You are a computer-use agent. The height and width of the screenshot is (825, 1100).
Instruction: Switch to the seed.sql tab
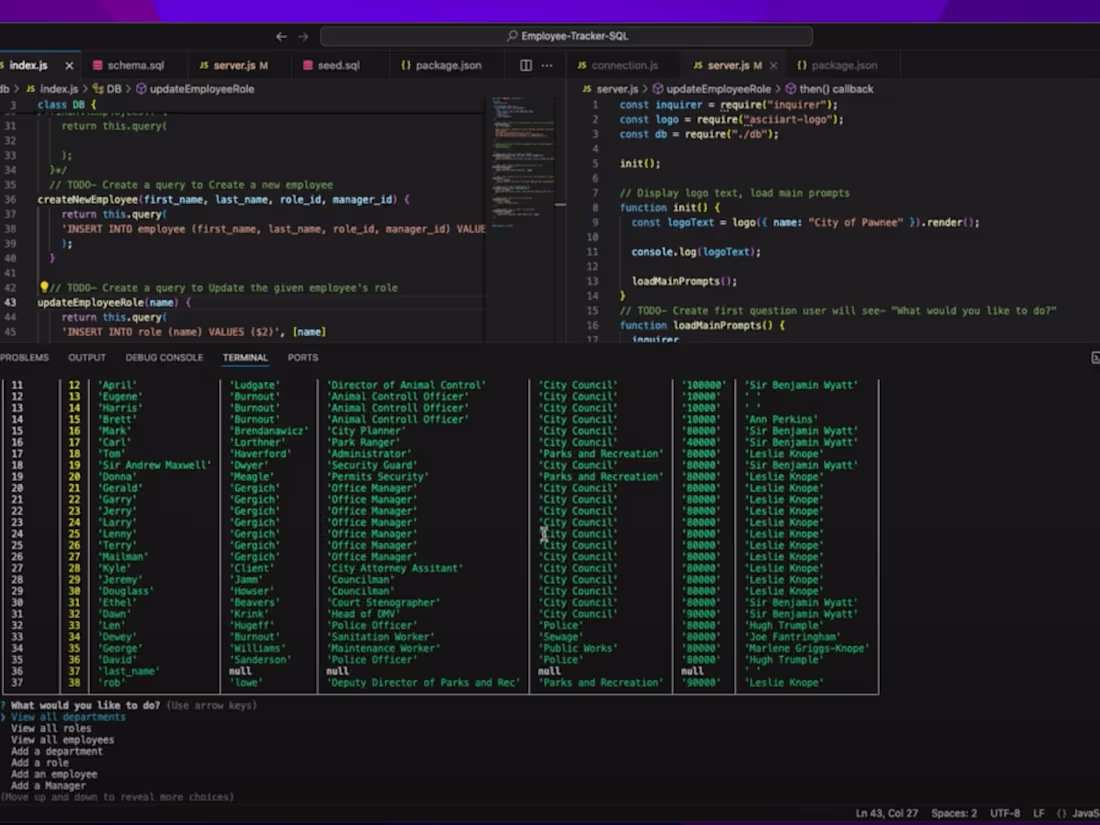click(331, 65)
